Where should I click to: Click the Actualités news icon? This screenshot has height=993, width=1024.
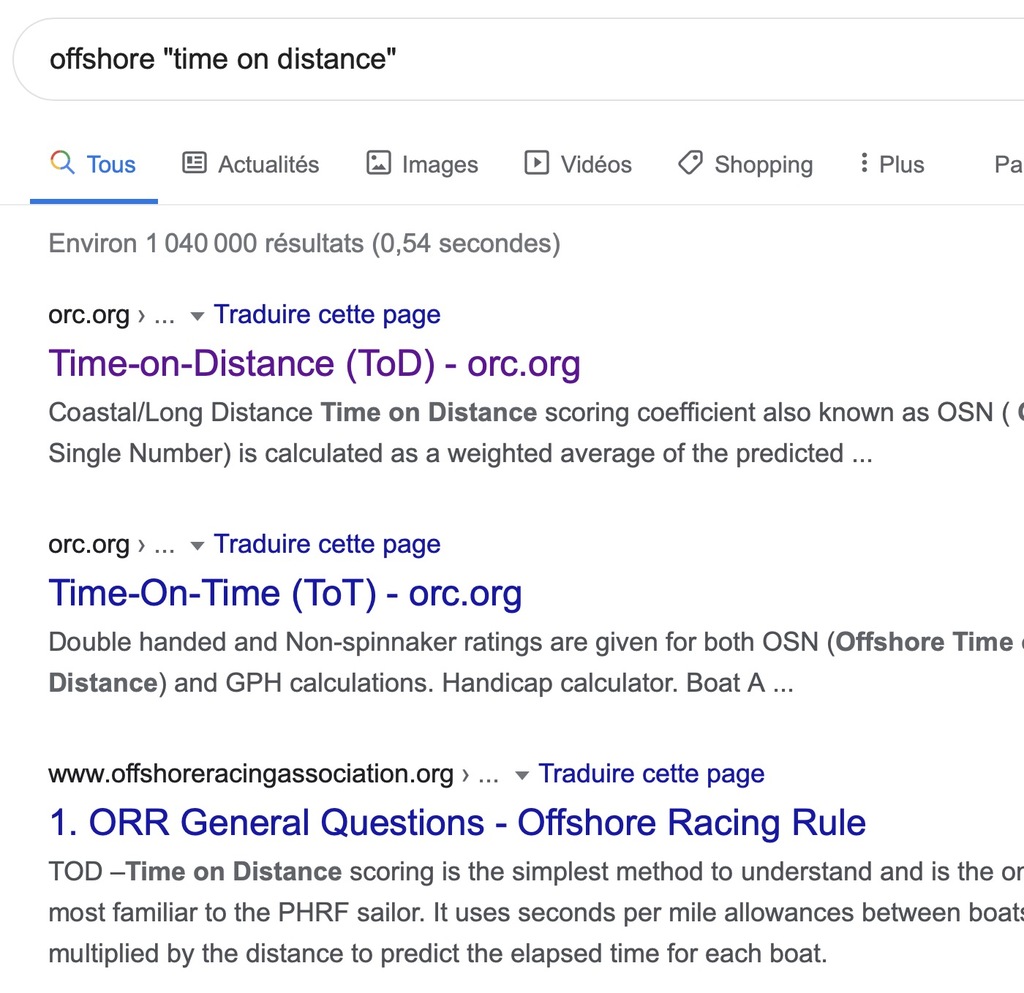(194, 162)
